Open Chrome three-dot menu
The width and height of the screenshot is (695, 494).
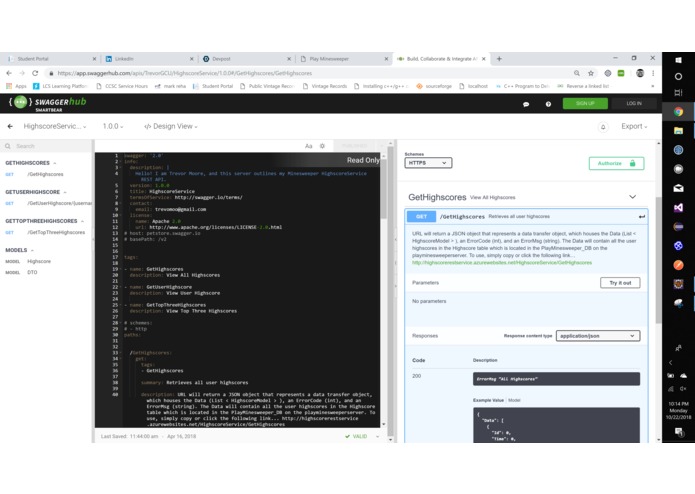pyautogui.click(x=653, y=73)
